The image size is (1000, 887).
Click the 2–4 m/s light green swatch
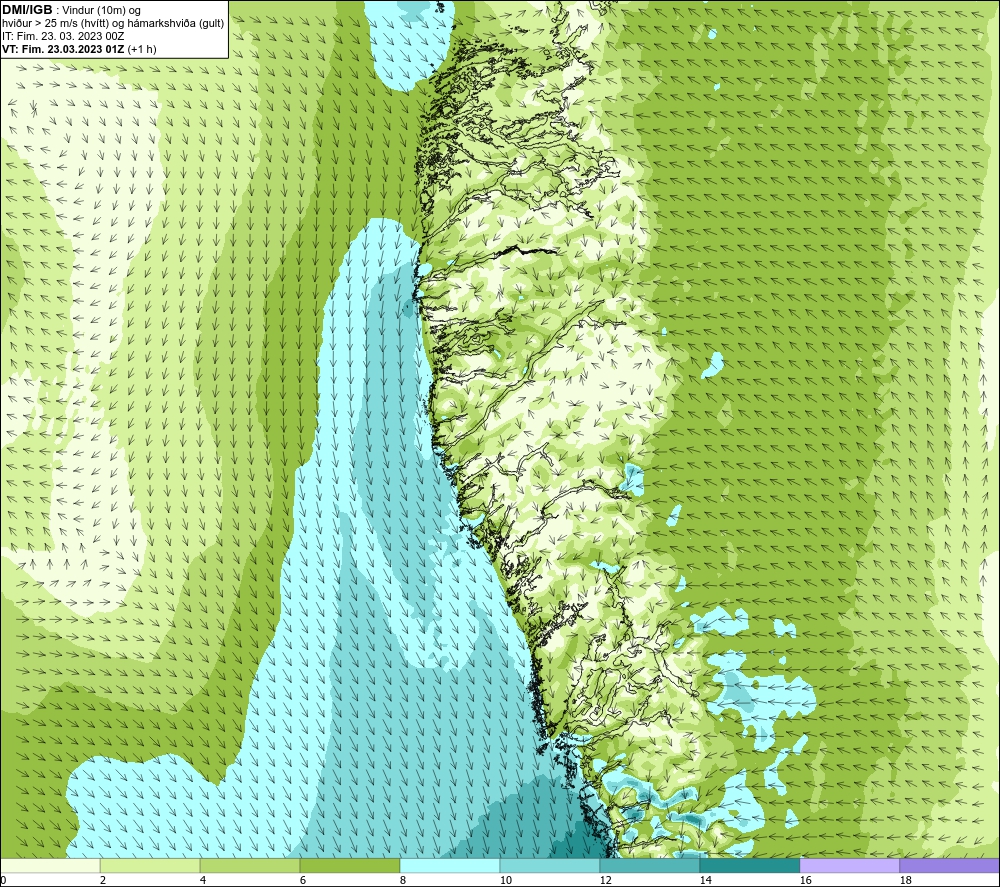pyautogui.click(x=150, y=865)
